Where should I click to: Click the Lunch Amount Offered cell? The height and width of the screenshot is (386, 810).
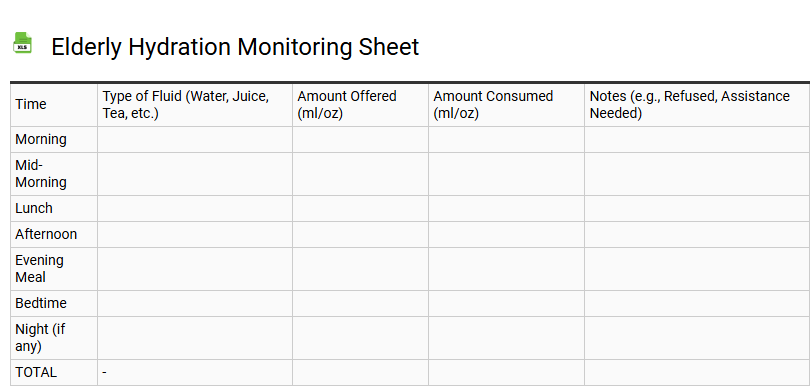coord(360,208)
